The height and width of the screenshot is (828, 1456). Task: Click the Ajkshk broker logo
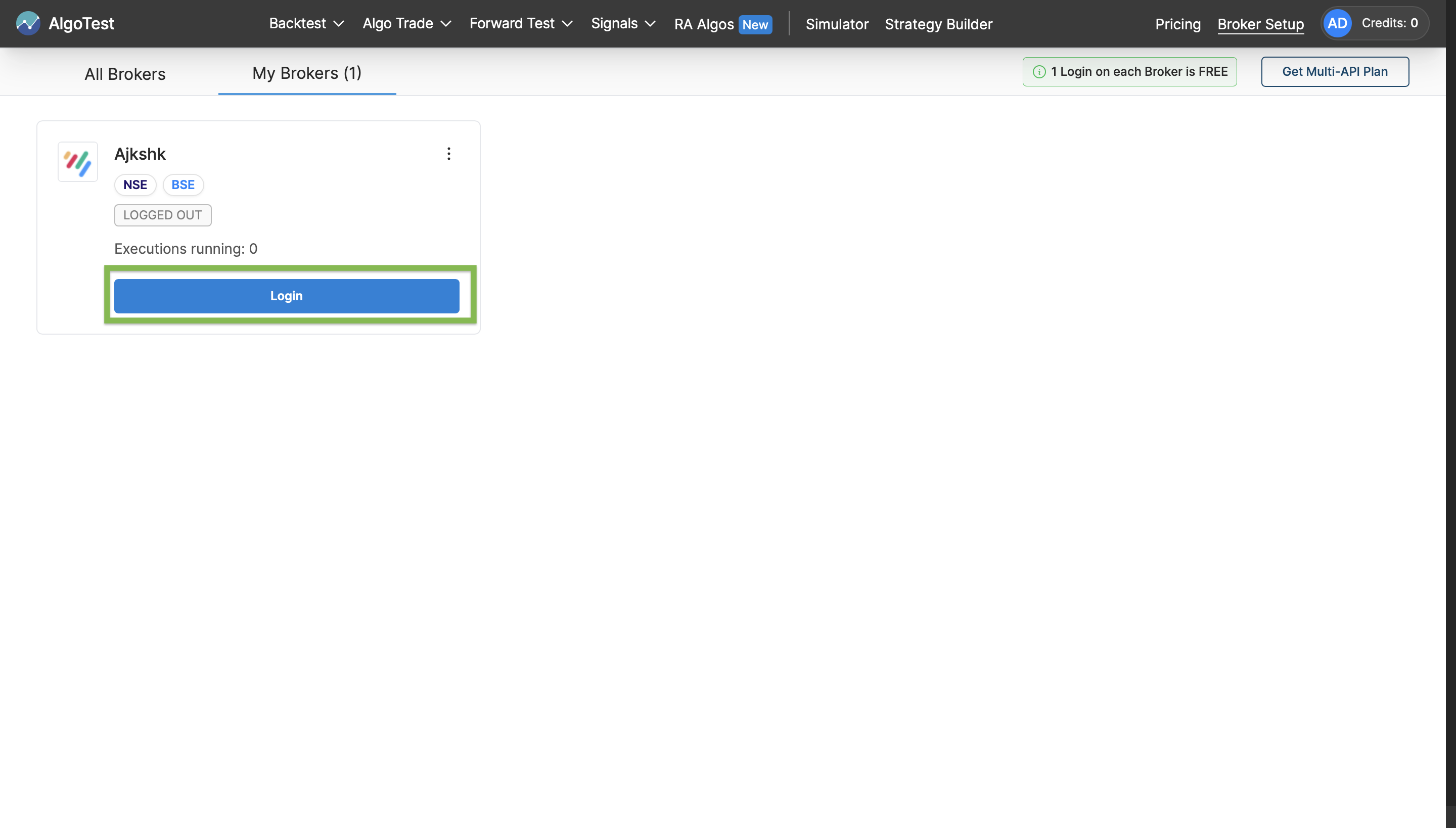(78, 162)
